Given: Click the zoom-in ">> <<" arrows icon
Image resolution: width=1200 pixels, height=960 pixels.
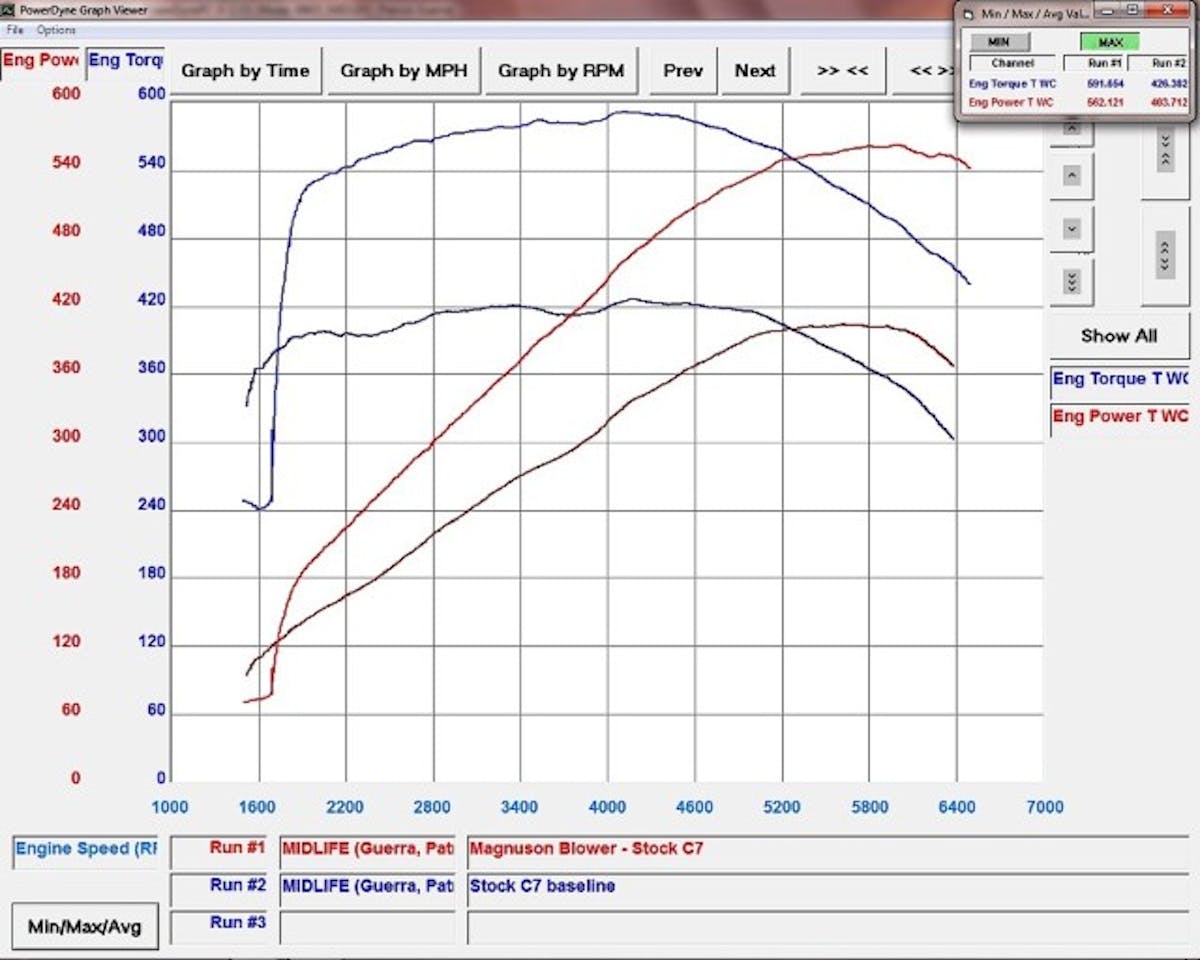Looking at the screenshot, I should coord(843,71).
